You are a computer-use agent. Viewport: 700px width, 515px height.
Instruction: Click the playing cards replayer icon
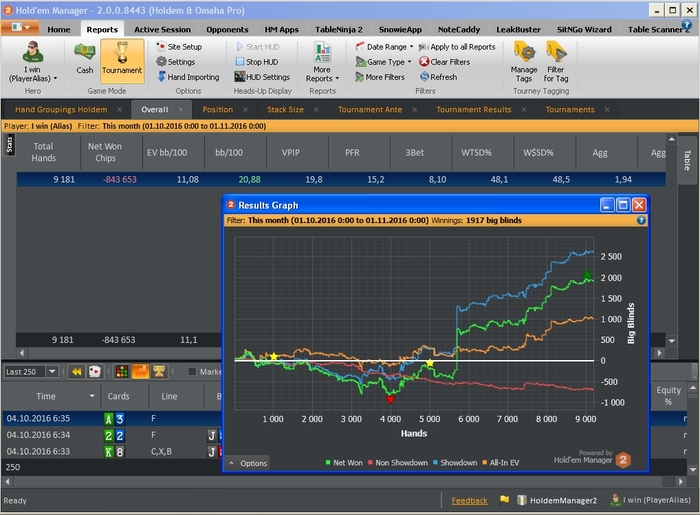tap(95, 371)
